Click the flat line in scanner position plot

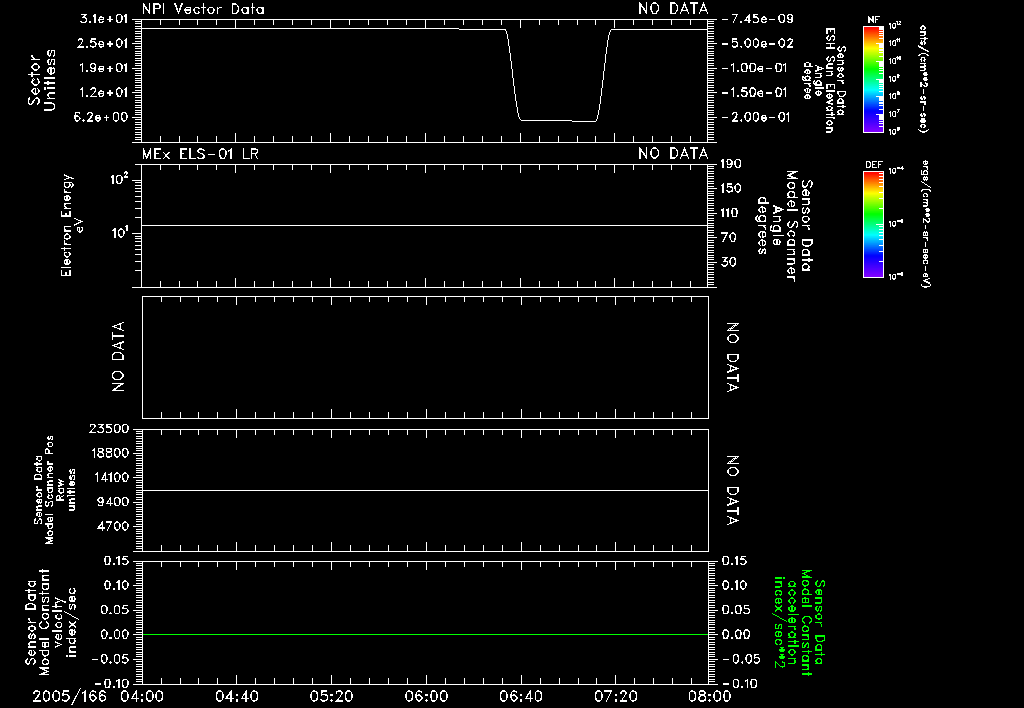click(425, 490)
